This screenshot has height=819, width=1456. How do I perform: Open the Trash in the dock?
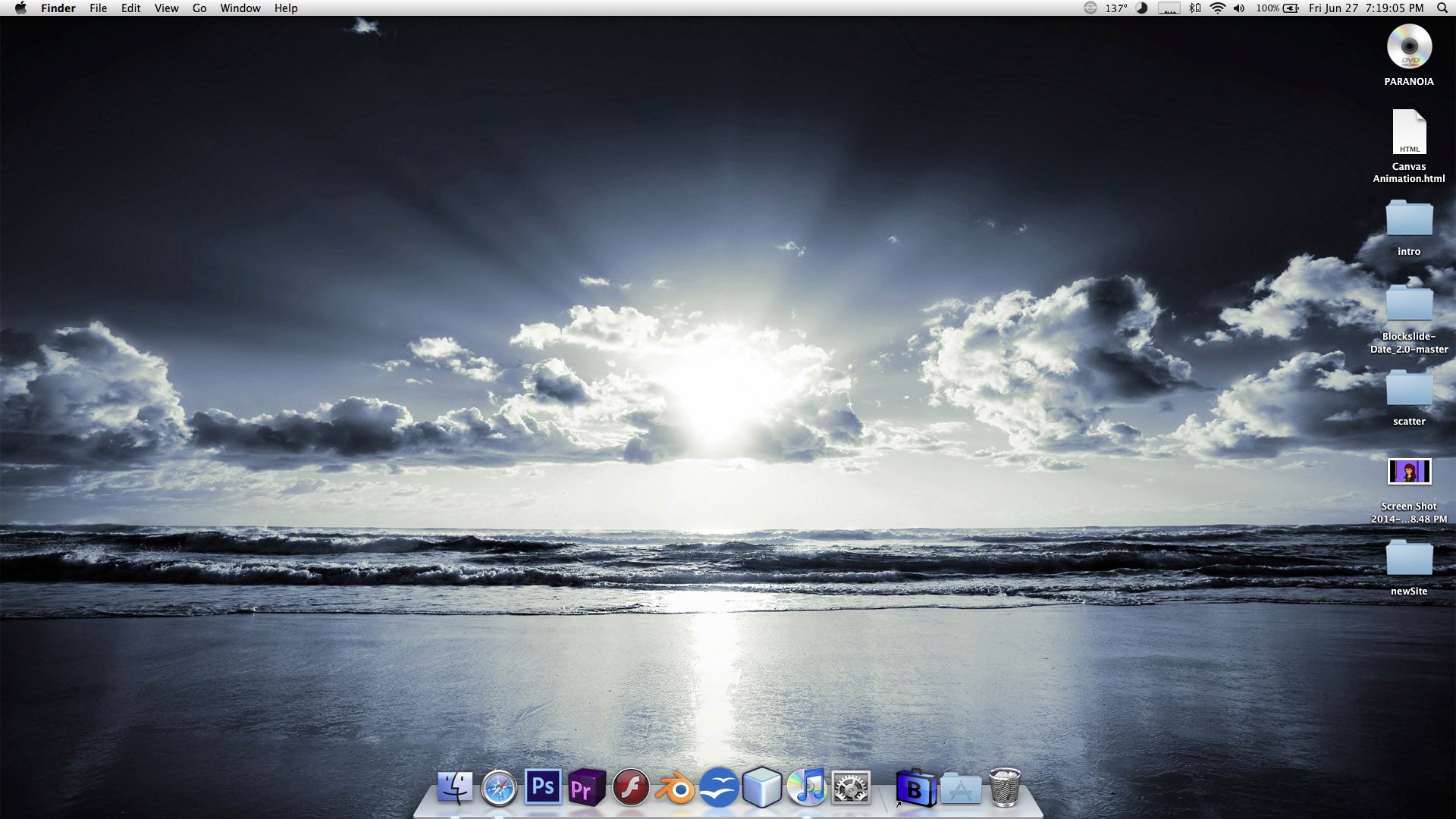1005,787
